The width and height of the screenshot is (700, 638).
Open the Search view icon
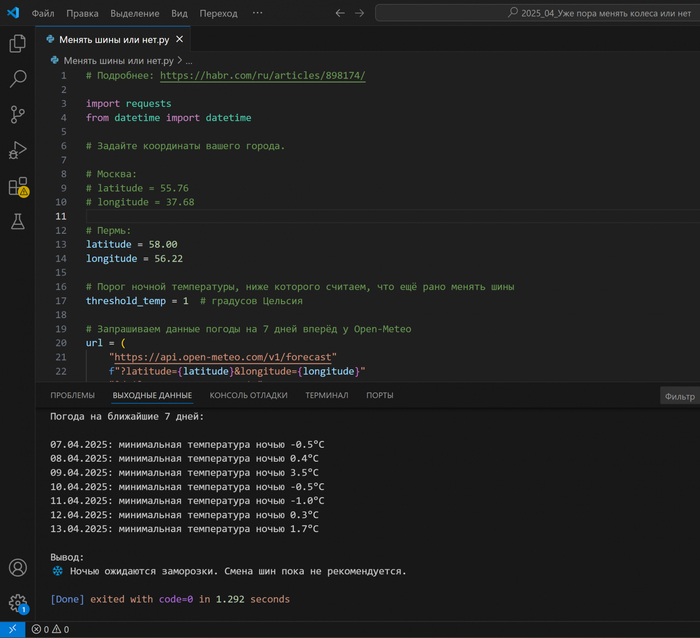pyautogui.click(x=17, y=79)
